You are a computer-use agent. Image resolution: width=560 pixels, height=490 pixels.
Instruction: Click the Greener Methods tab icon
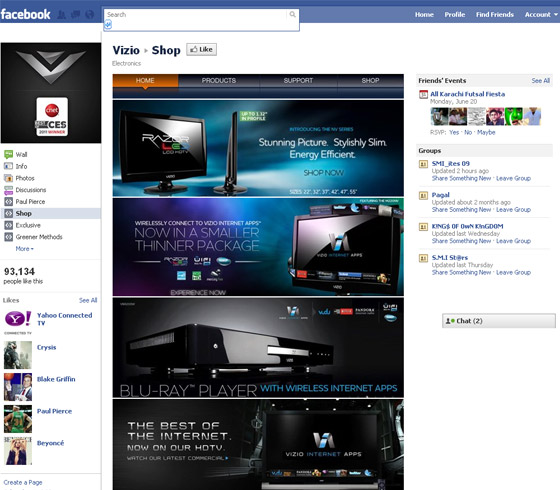[x=8, y=237]
